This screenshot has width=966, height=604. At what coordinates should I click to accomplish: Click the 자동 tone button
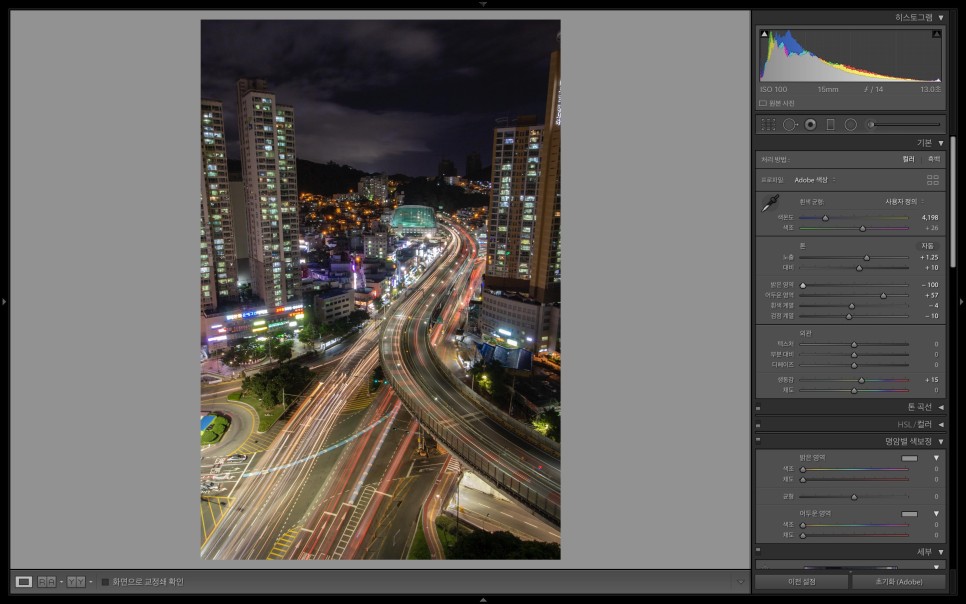pos(927,246)
